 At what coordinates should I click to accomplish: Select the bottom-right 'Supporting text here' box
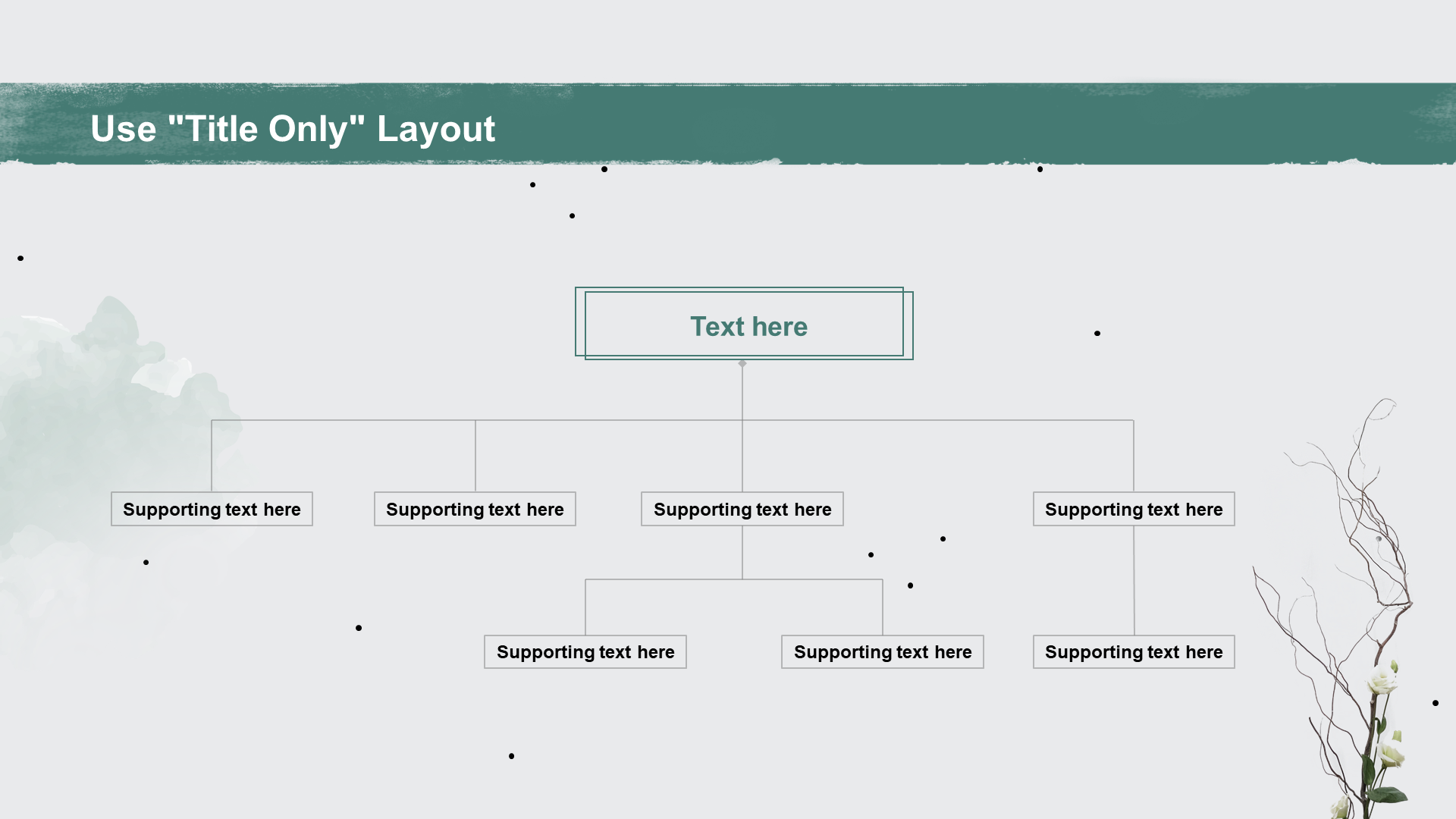pos(1134,652)
